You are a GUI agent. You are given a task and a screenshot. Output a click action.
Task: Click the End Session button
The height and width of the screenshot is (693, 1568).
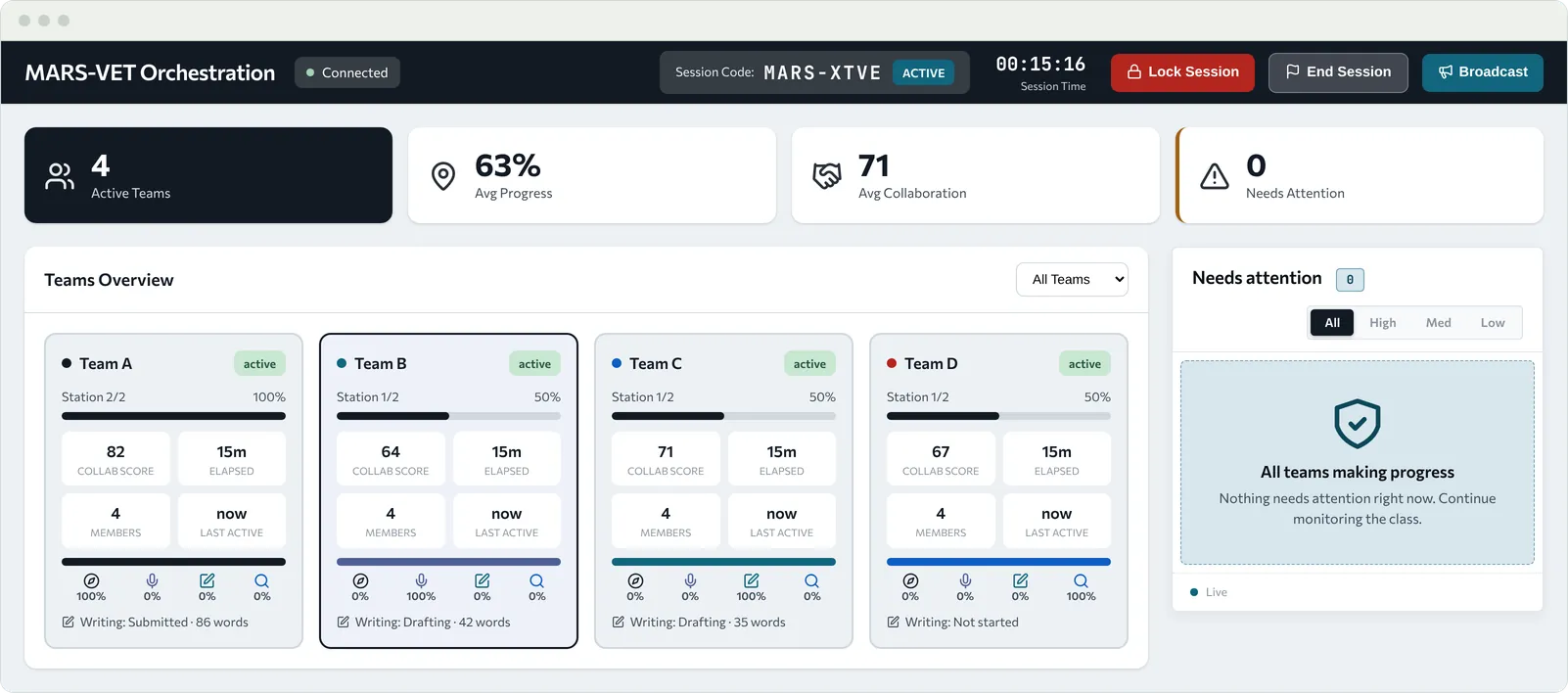click(x=1338, y=72)
